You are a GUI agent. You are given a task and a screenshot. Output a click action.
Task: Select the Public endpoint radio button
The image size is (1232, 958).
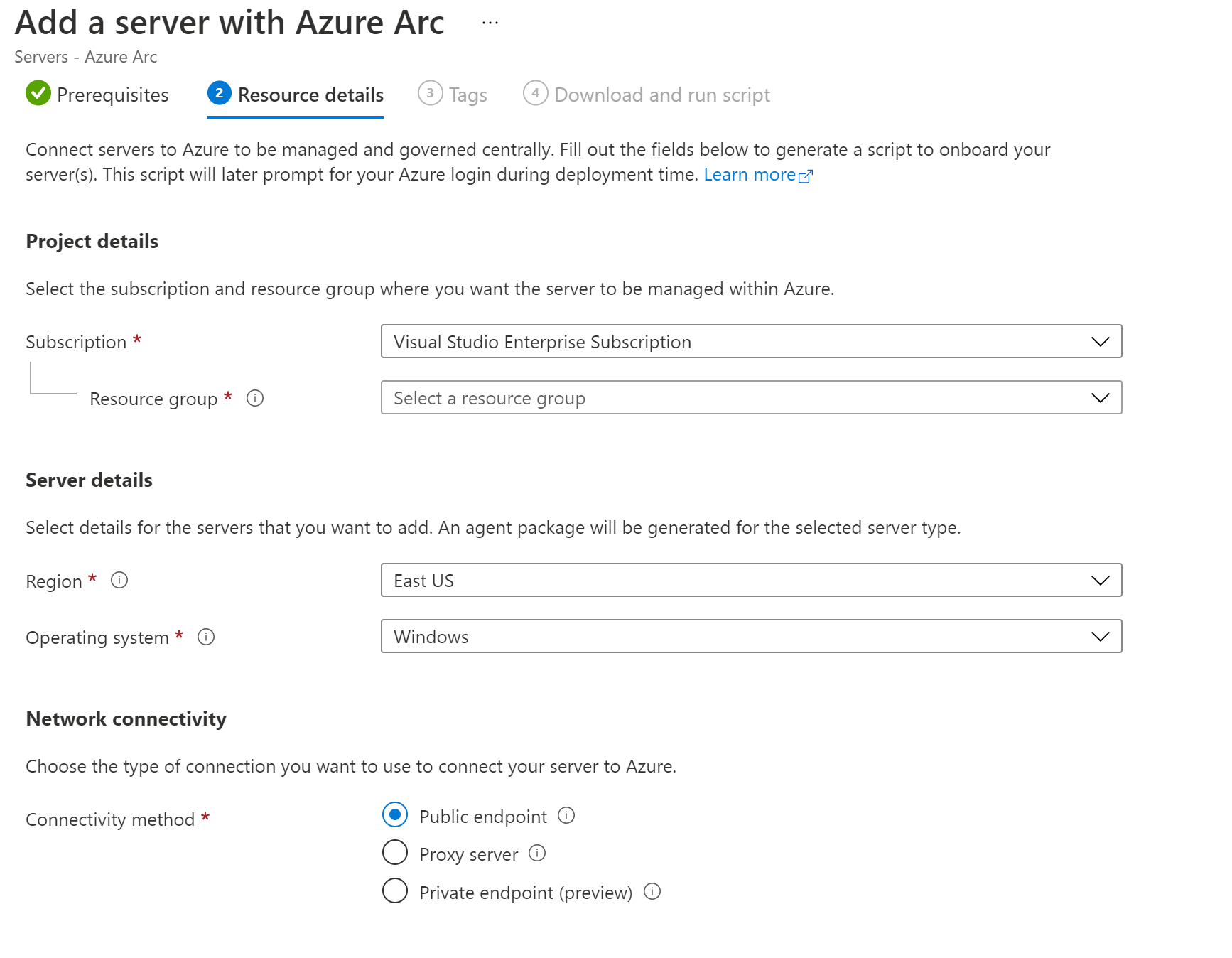[x=395, y=815]
